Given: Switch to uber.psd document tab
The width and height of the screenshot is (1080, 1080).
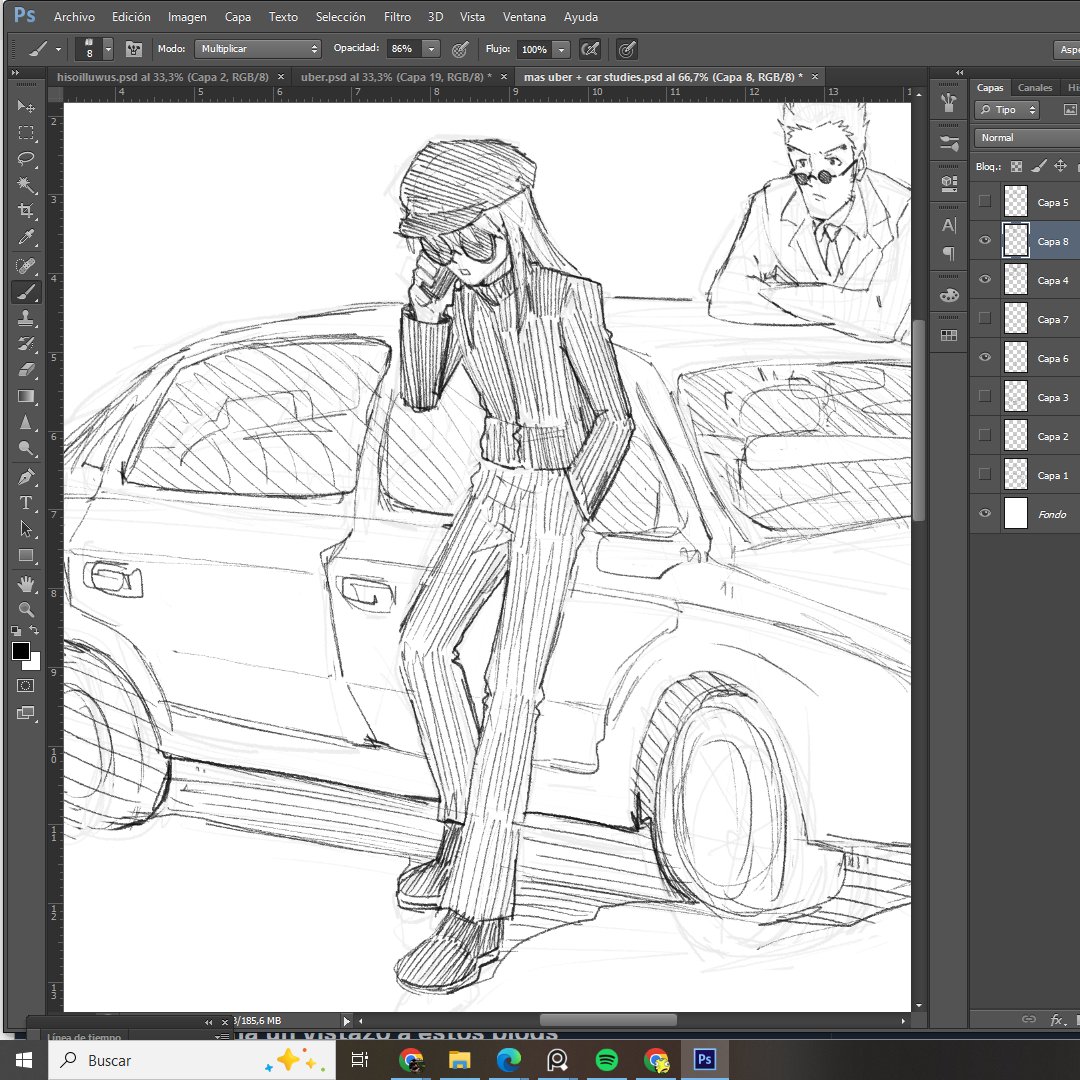Looking at the screenshot, I should [x=396, y=77].
